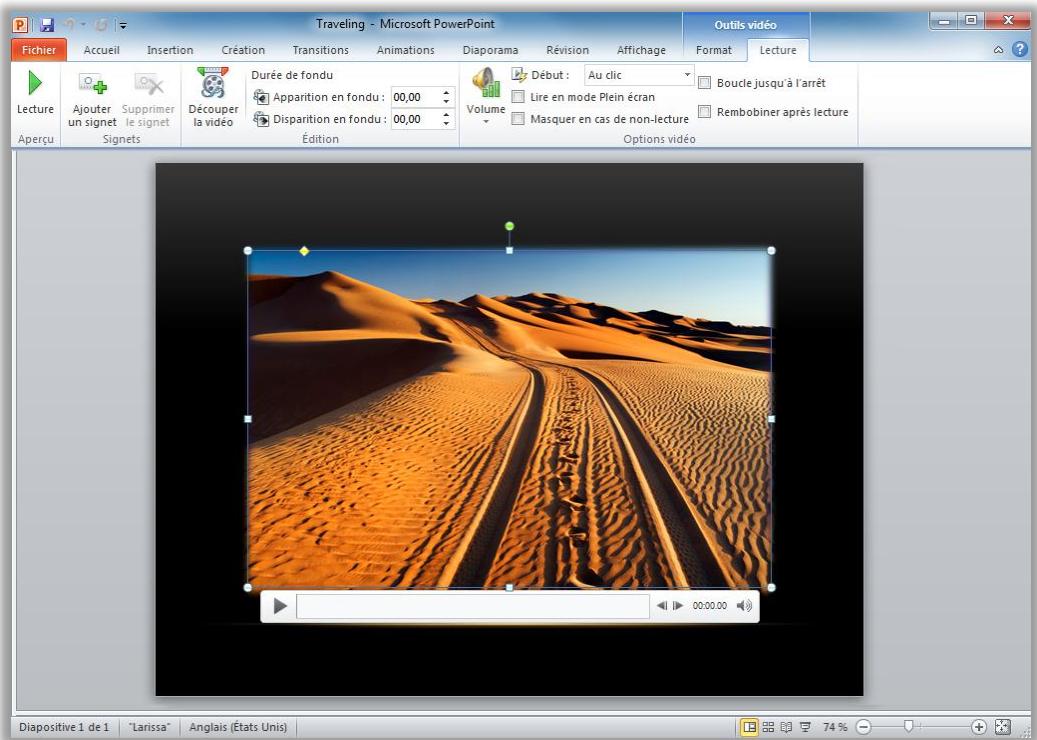This screenshot has width=1037, height=740.
Task: Click the "Larissa" theme name in status bar
Action: [x=149, y=727]
